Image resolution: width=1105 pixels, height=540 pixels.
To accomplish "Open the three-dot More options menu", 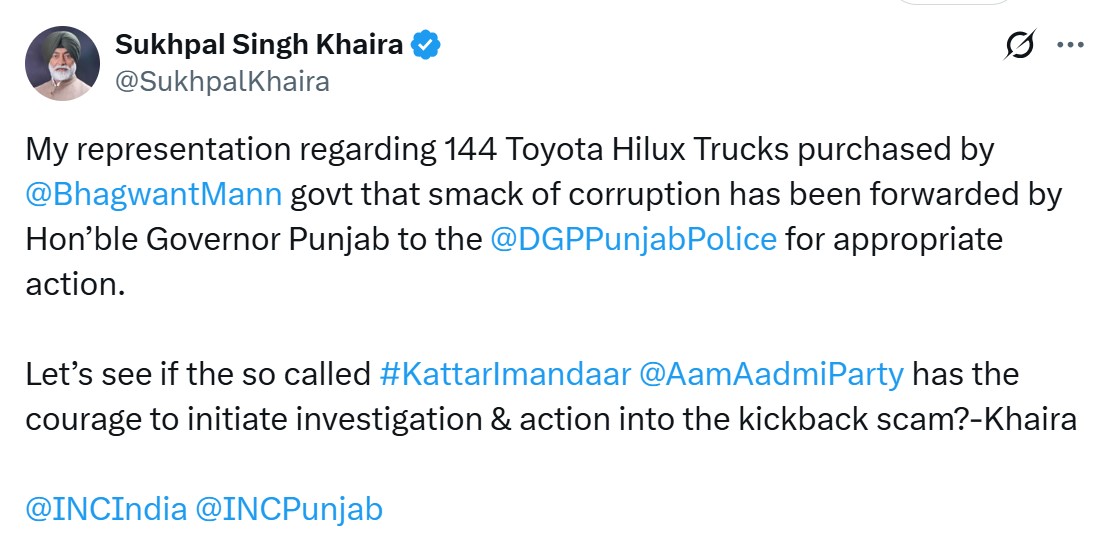I will [1070, 45].
